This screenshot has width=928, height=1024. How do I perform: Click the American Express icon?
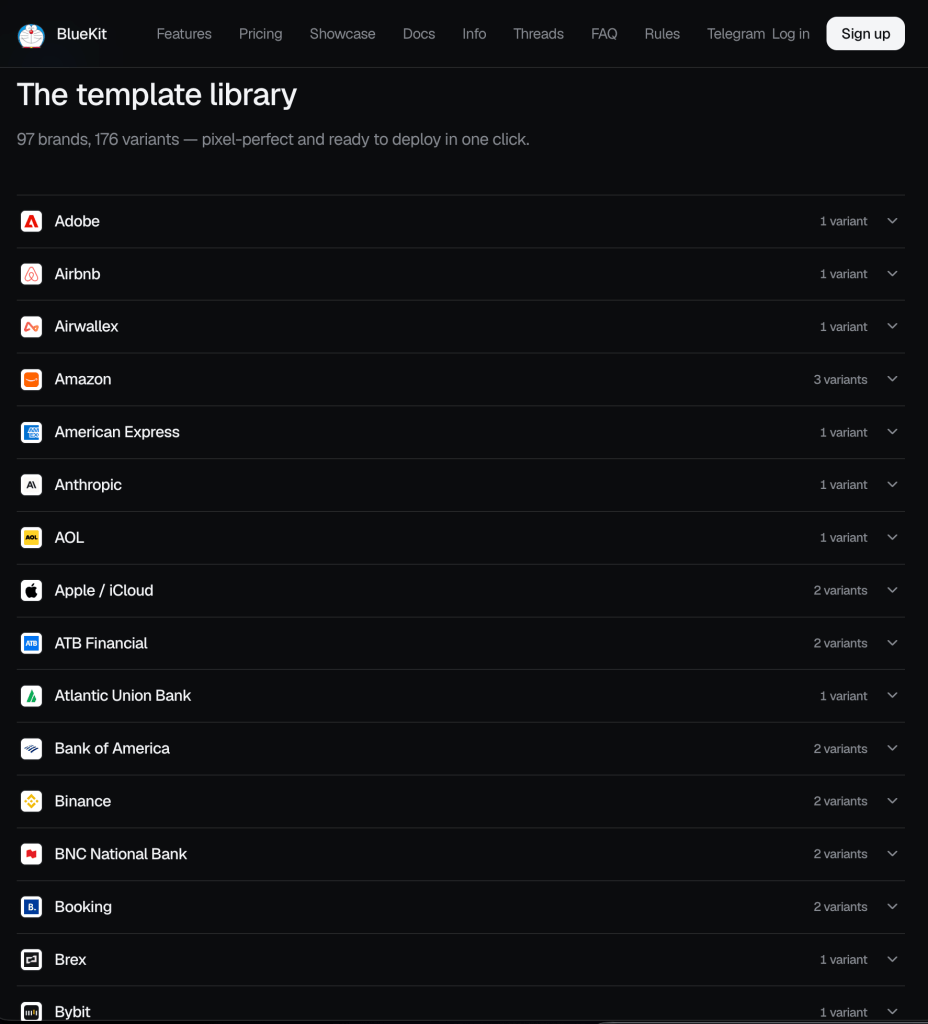[31, 432]
